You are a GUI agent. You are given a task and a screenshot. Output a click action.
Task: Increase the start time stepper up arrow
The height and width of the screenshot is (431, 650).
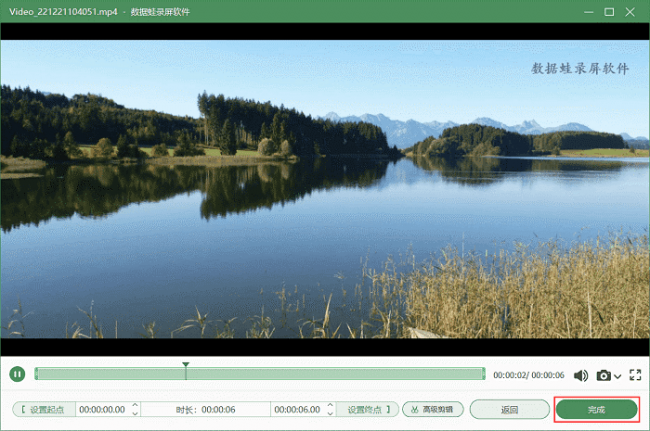(135, 405)
